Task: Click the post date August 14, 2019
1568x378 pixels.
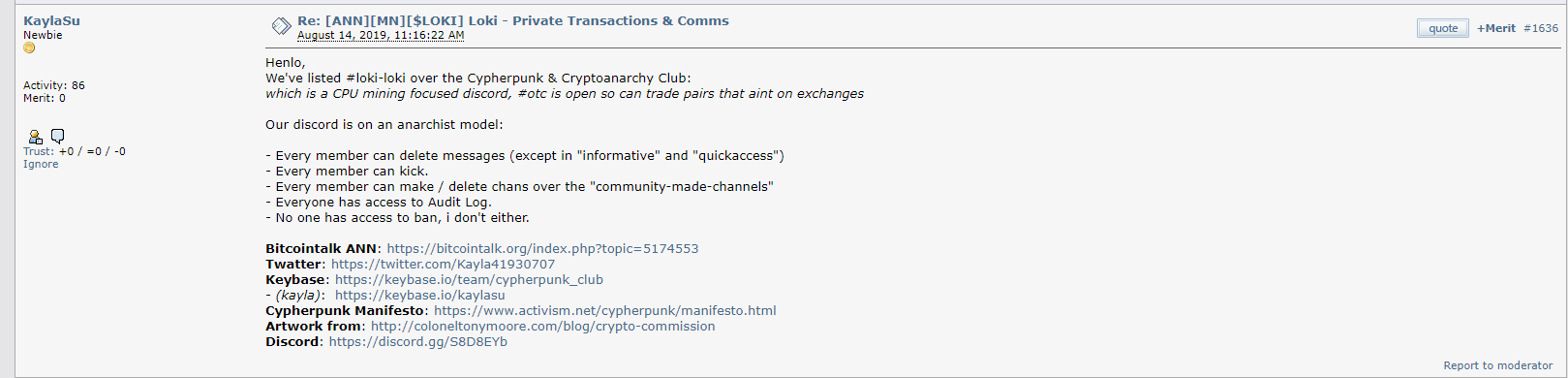Action: click(x=381, y=35)
